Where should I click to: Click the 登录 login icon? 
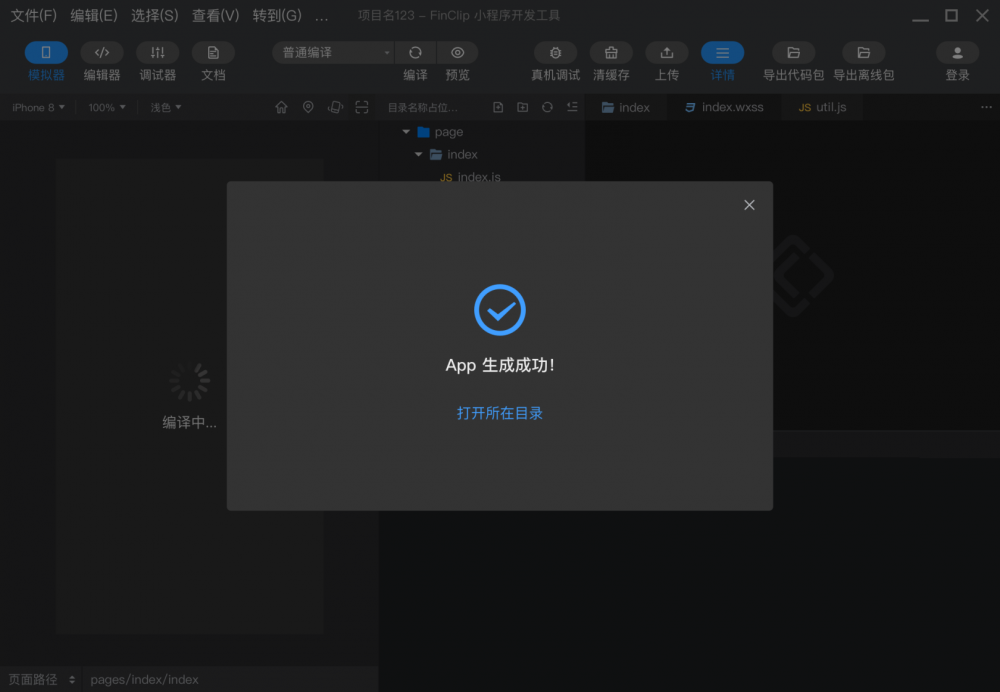pyautogui.click(x=957, y=53)
